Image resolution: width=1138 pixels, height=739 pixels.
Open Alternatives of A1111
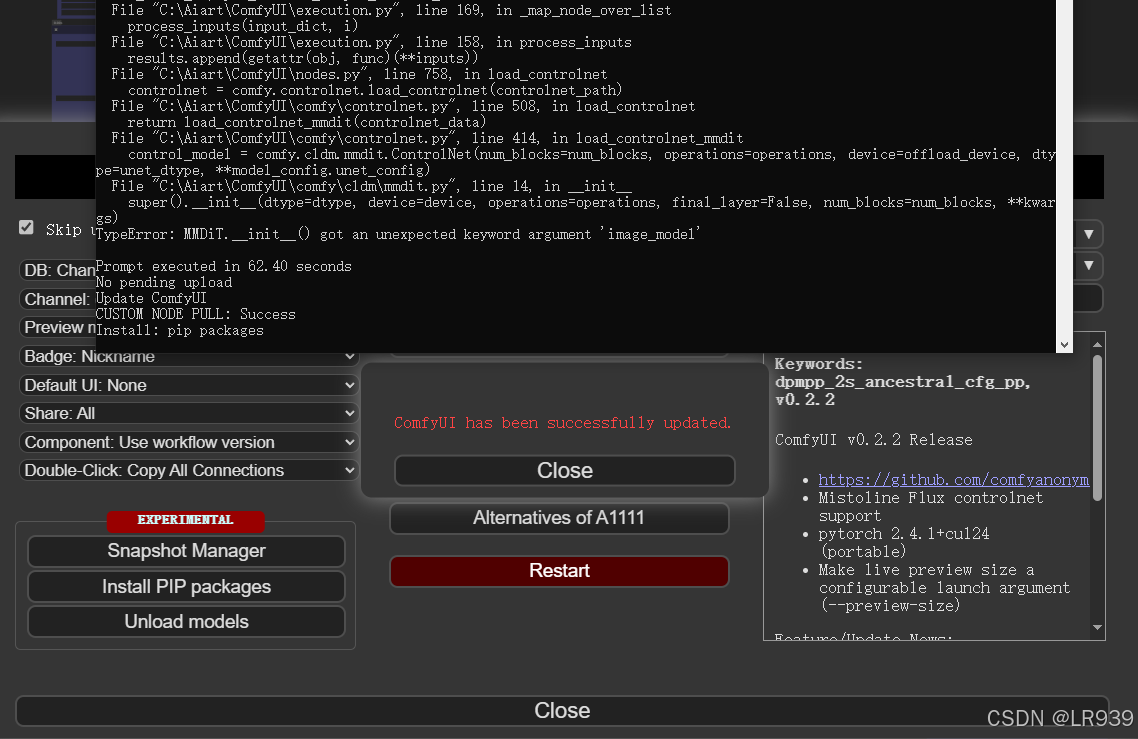[559, 518]
